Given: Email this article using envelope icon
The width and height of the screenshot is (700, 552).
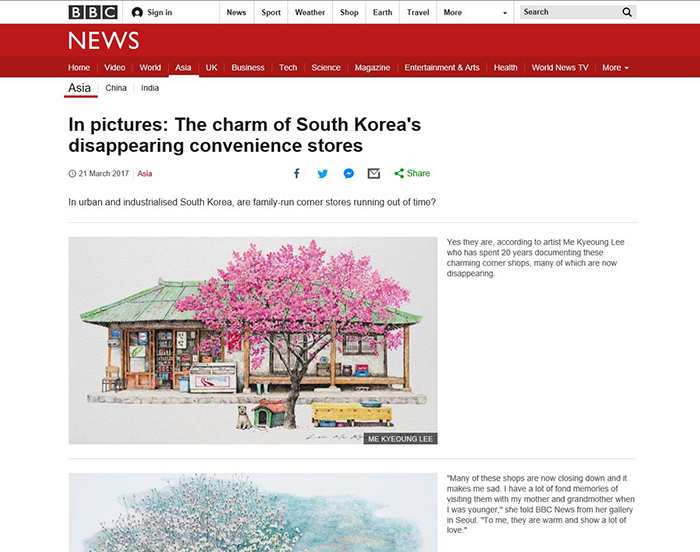Looking at the screenshot, I should (374, 173).
